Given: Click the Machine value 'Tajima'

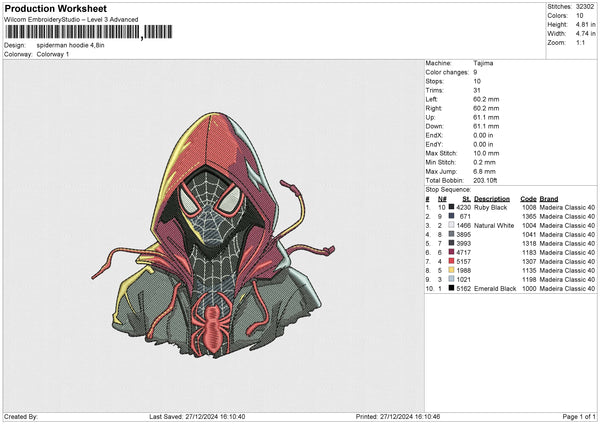Looking at the screenshot, I should [x=483, y=63].
